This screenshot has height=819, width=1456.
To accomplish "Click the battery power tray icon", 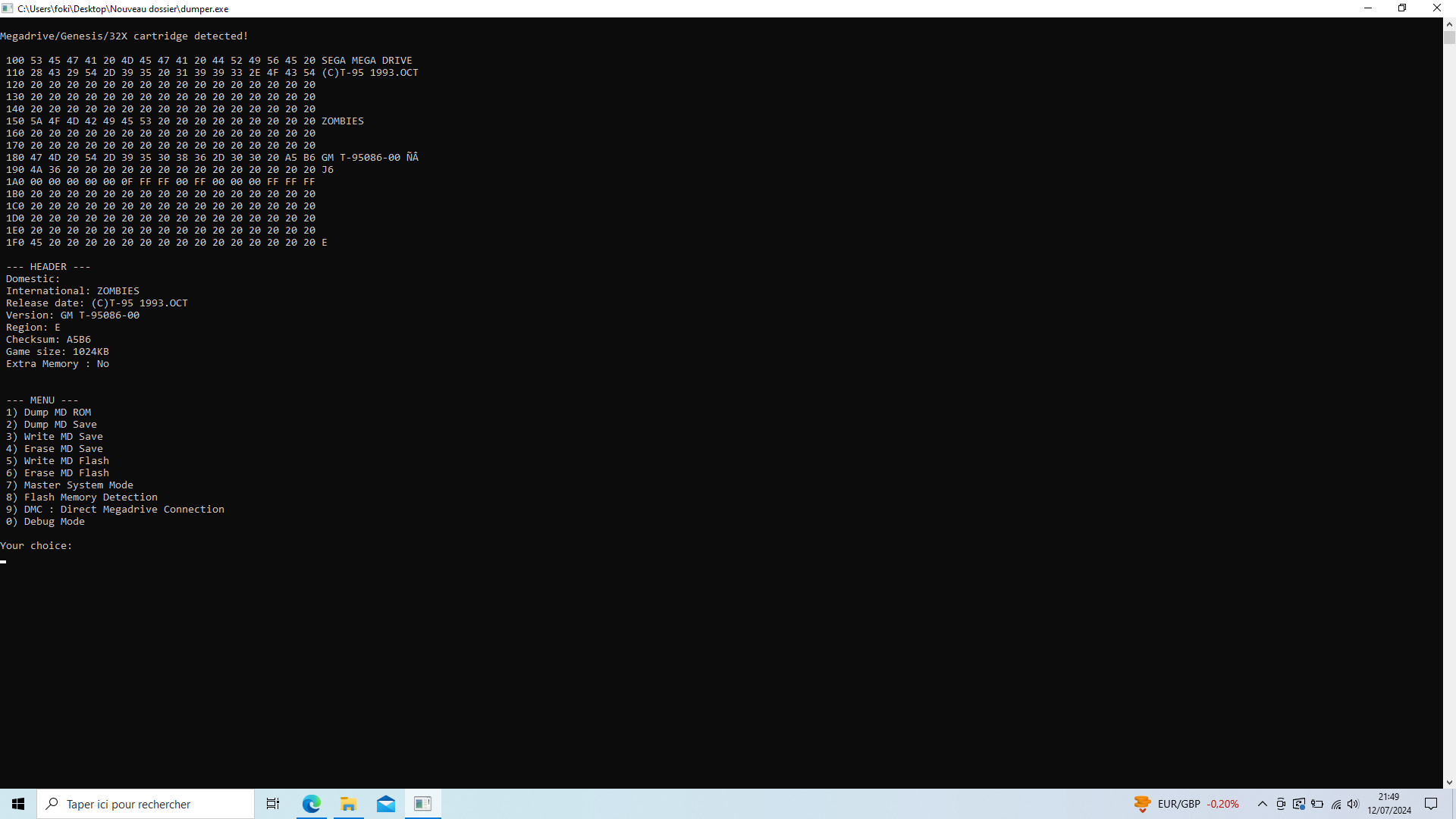I will click(x=1317, y=804).
